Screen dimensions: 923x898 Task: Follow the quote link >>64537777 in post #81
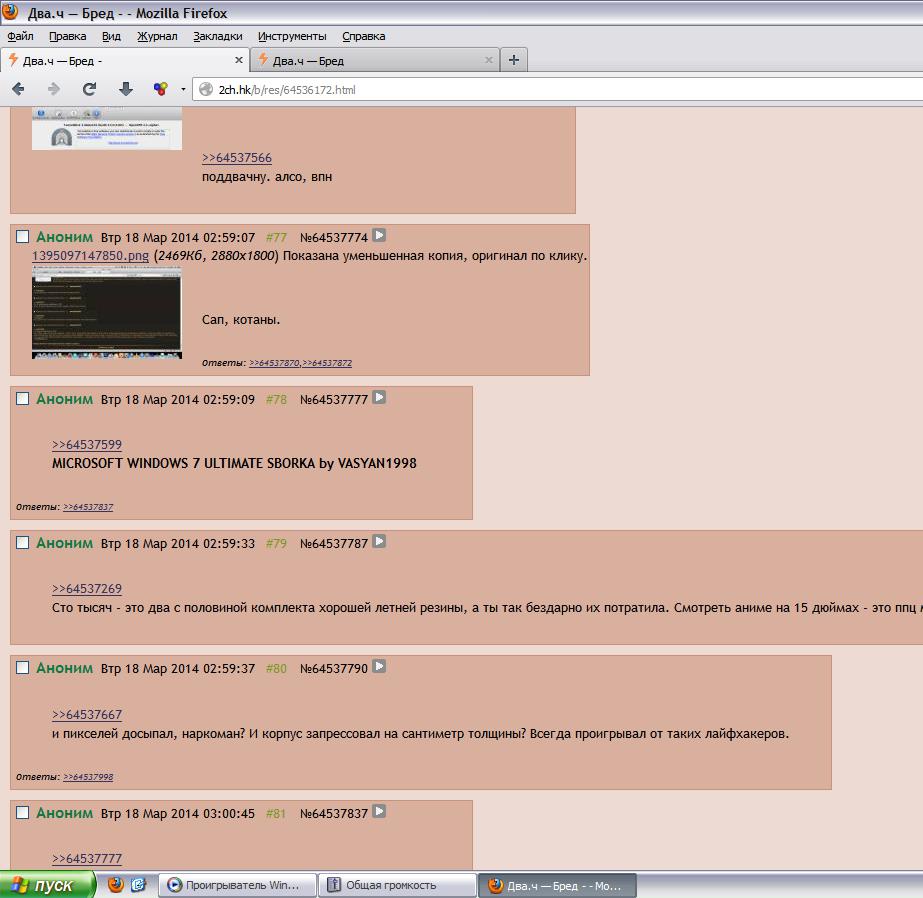(87, 859)
